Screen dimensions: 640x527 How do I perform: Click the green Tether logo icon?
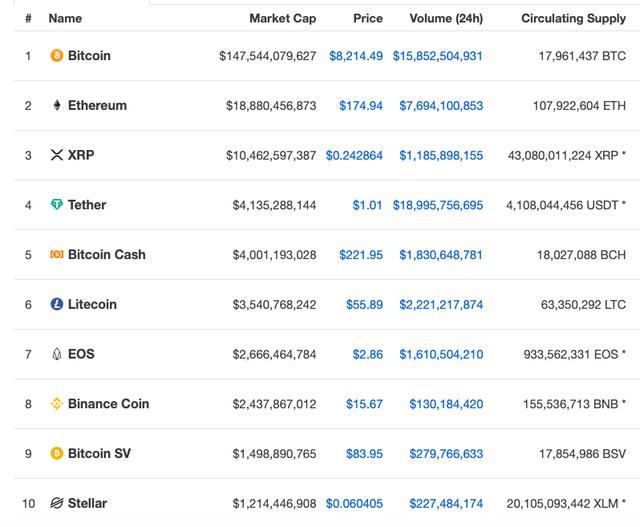[56, 205]
